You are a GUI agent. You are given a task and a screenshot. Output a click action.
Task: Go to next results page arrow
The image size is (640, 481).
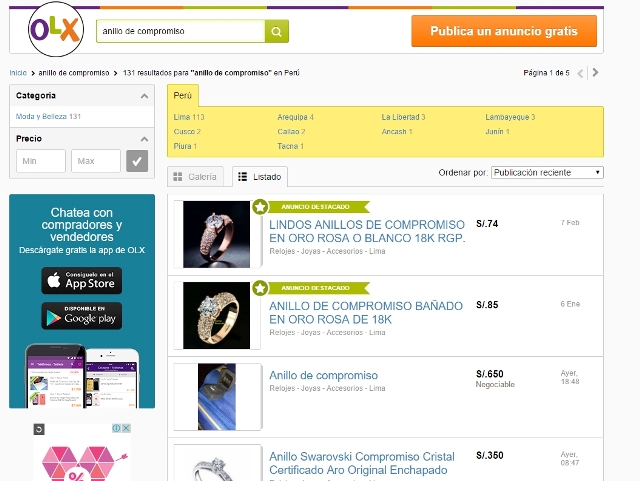click(x=596, y=73)
